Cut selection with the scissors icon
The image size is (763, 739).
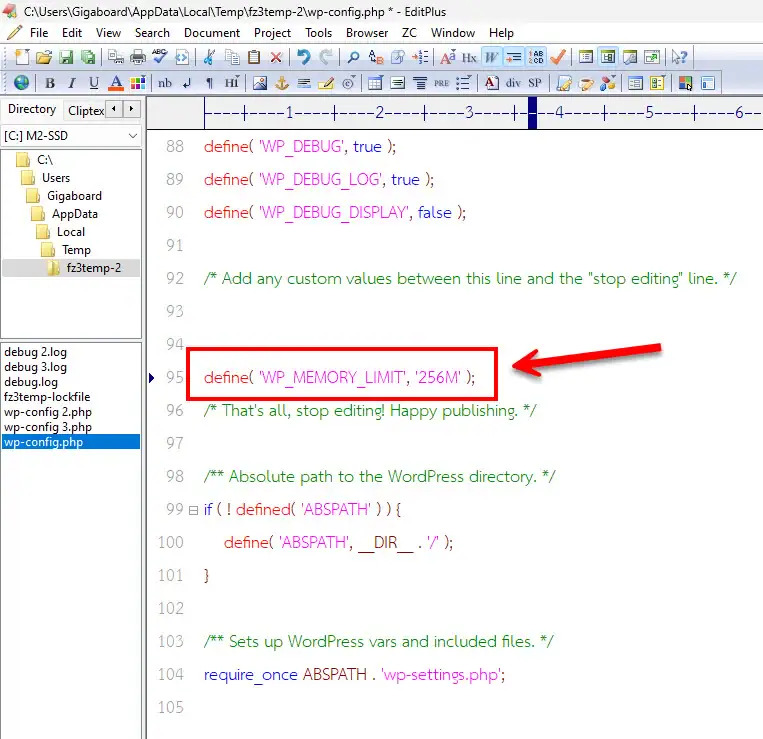point(209,57)
